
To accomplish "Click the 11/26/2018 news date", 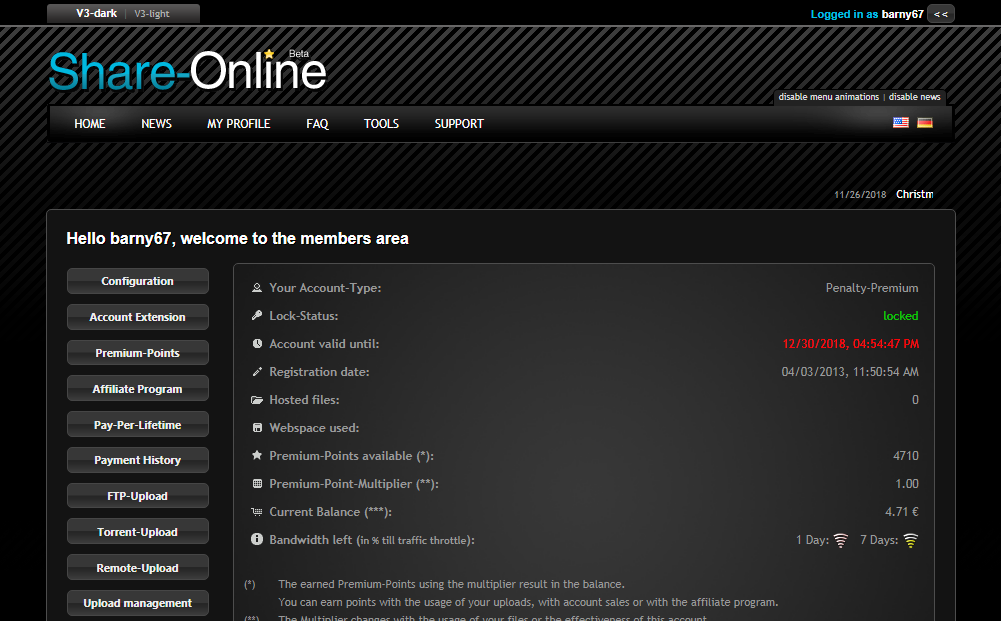I will pyautogui.click(x=860, y=195).
